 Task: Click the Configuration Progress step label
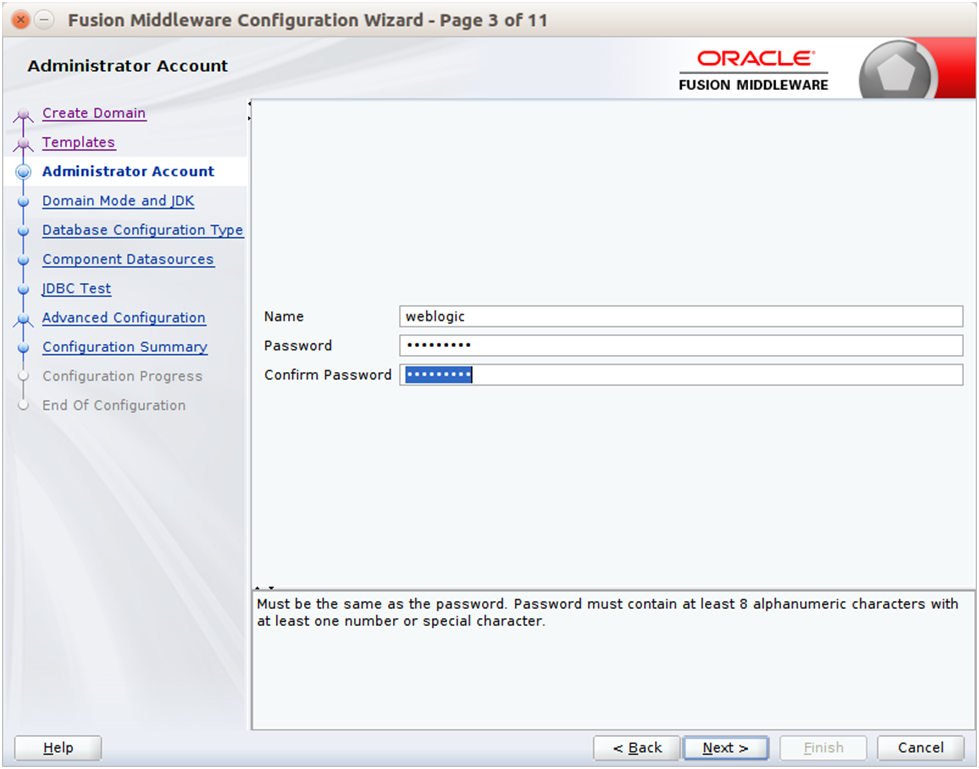coord(122,376)
